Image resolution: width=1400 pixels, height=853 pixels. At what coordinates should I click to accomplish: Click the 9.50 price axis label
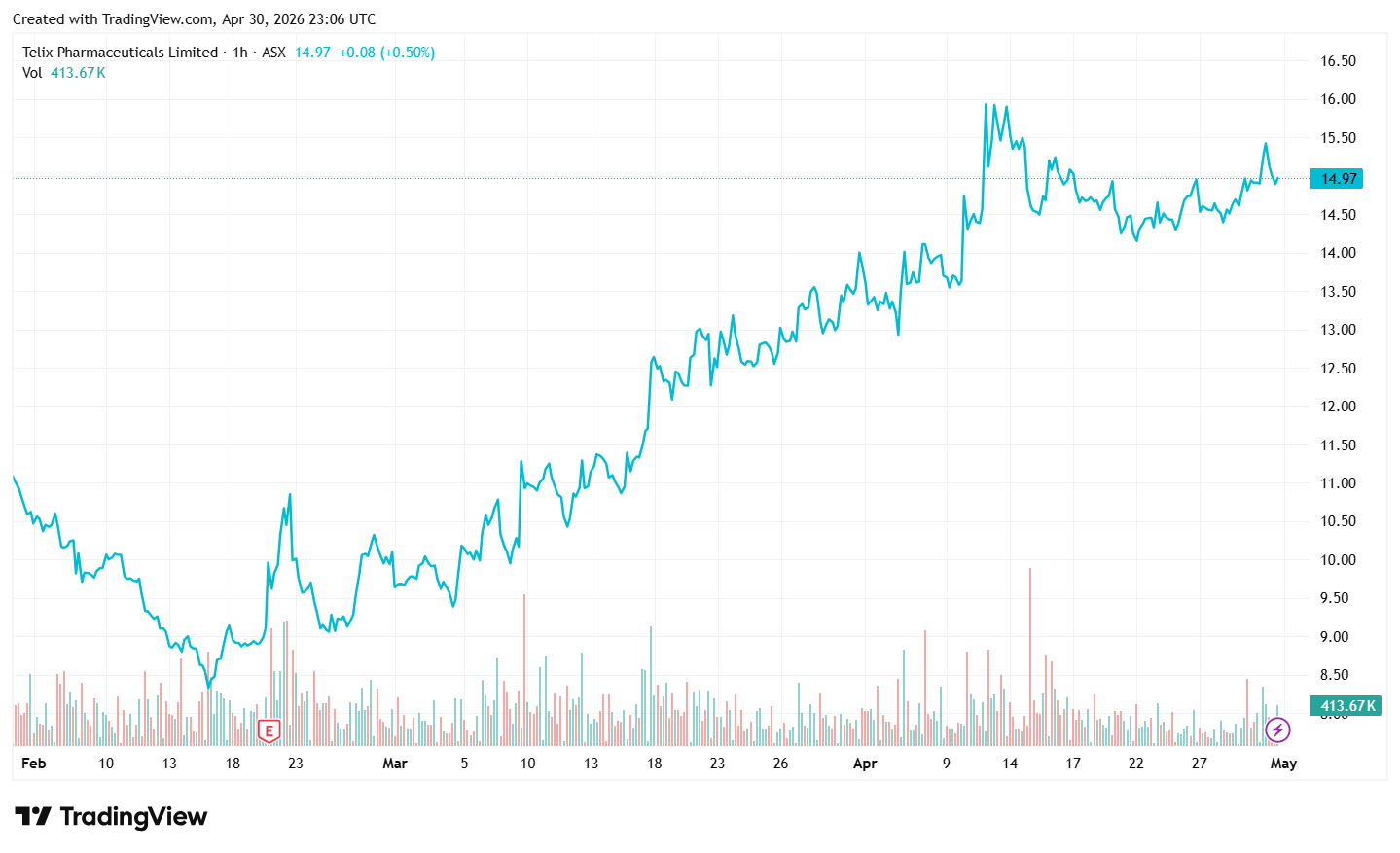1335,598
